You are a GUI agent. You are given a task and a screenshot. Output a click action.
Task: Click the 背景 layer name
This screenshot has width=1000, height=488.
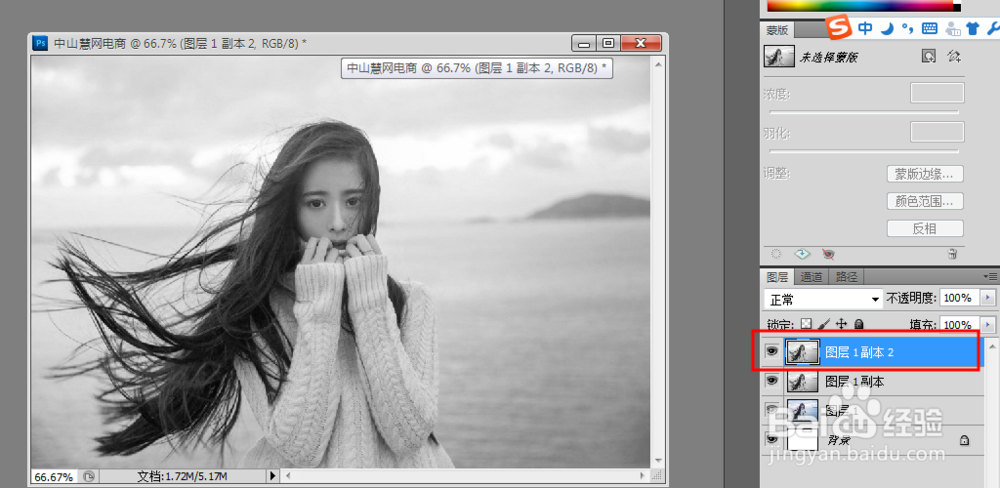838,440
